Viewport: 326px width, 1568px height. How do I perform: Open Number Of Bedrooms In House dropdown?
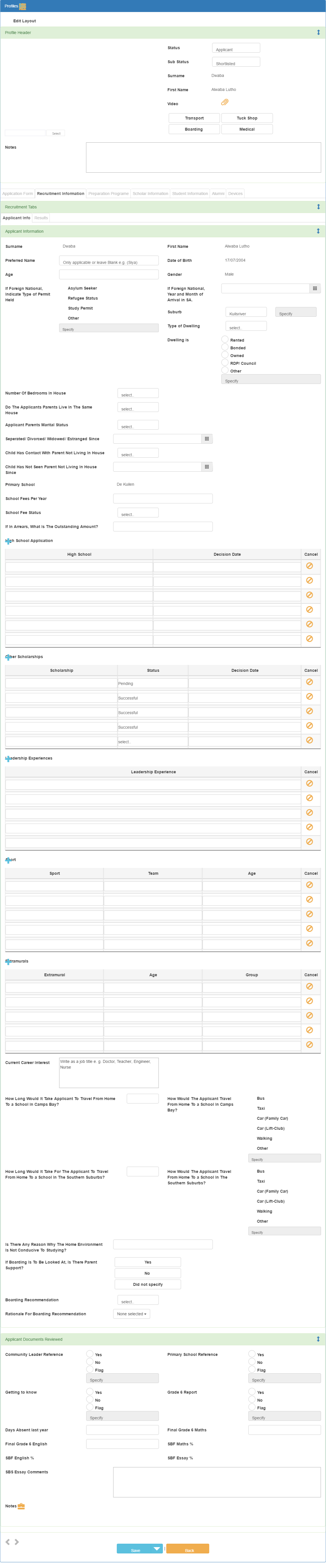pyautogui.click(x=138, y=393)
